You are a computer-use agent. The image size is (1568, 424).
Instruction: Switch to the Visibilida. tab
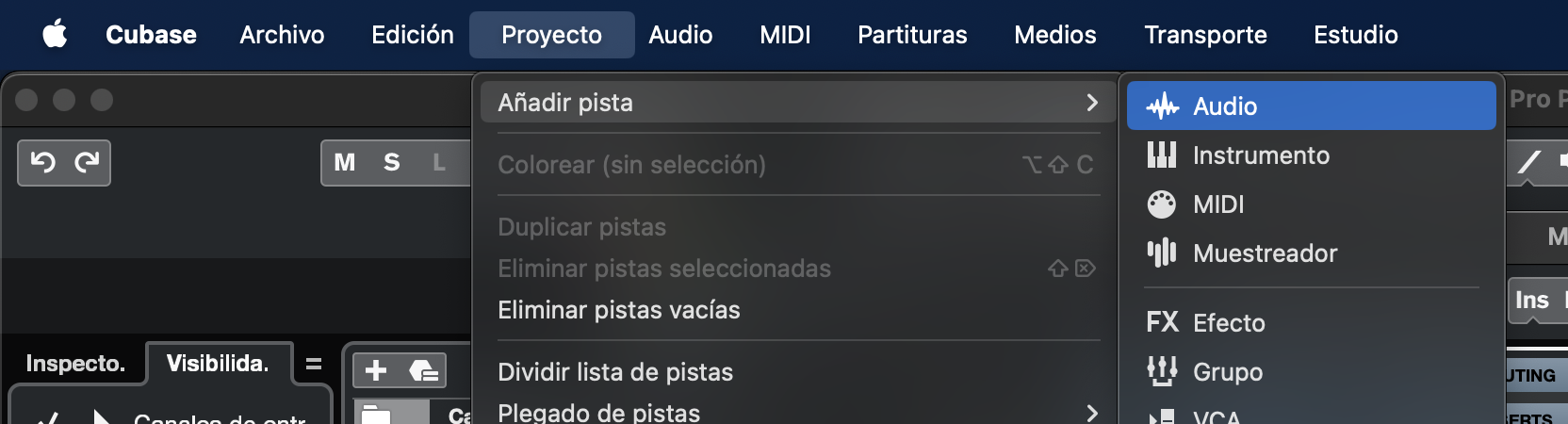click(x=218, y=364)
